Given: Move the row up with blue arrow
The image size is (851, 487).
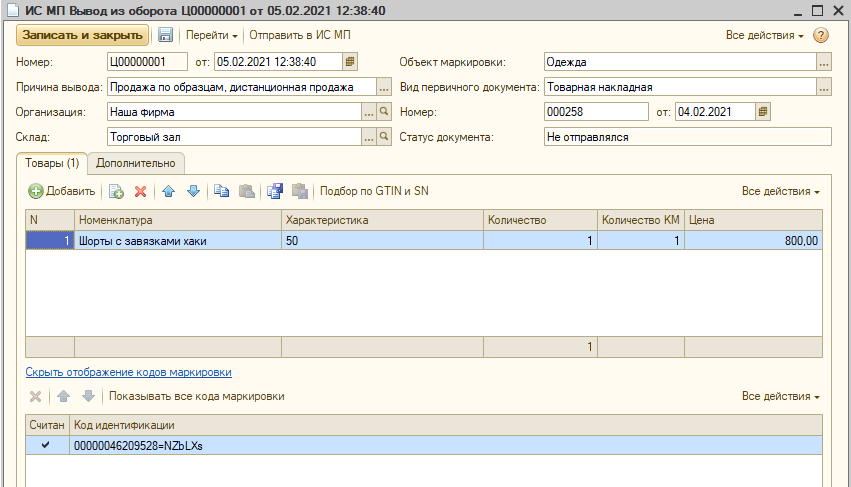Looking at the screenshot, I should [169, 191].
